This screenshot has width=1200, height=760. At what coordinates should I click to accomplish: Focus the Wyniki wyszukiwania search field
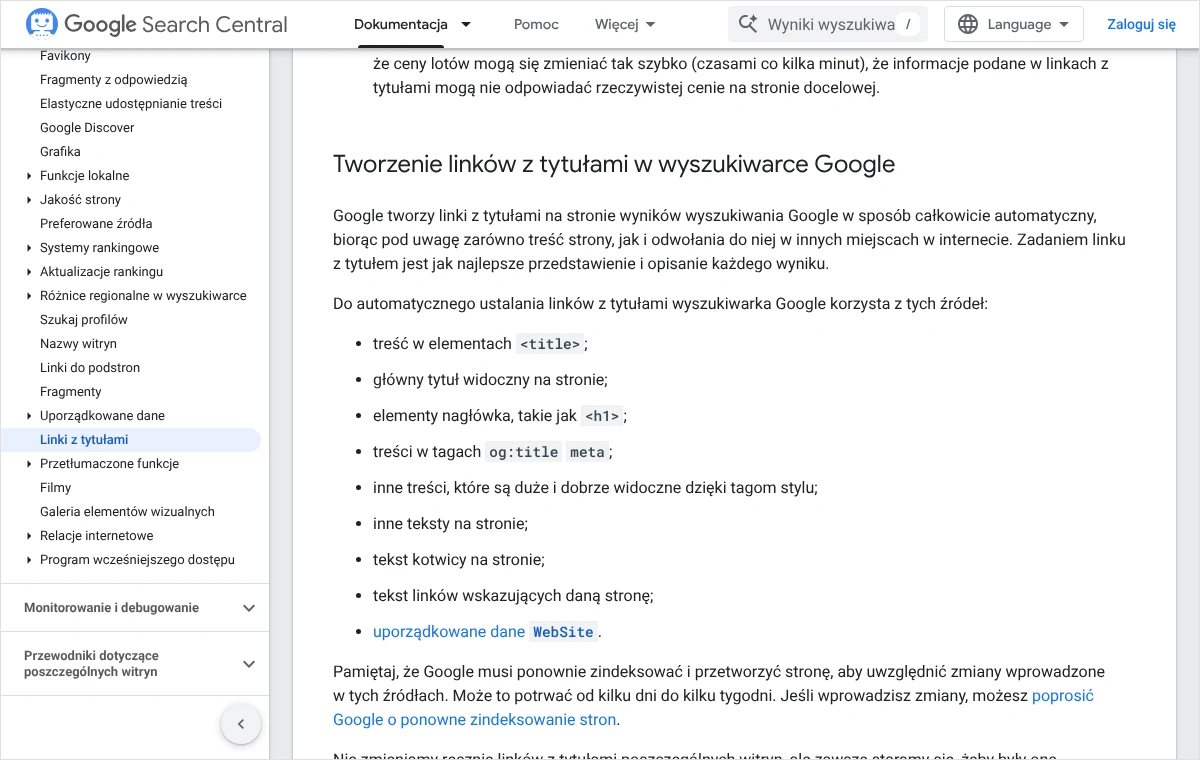(828, 24)
